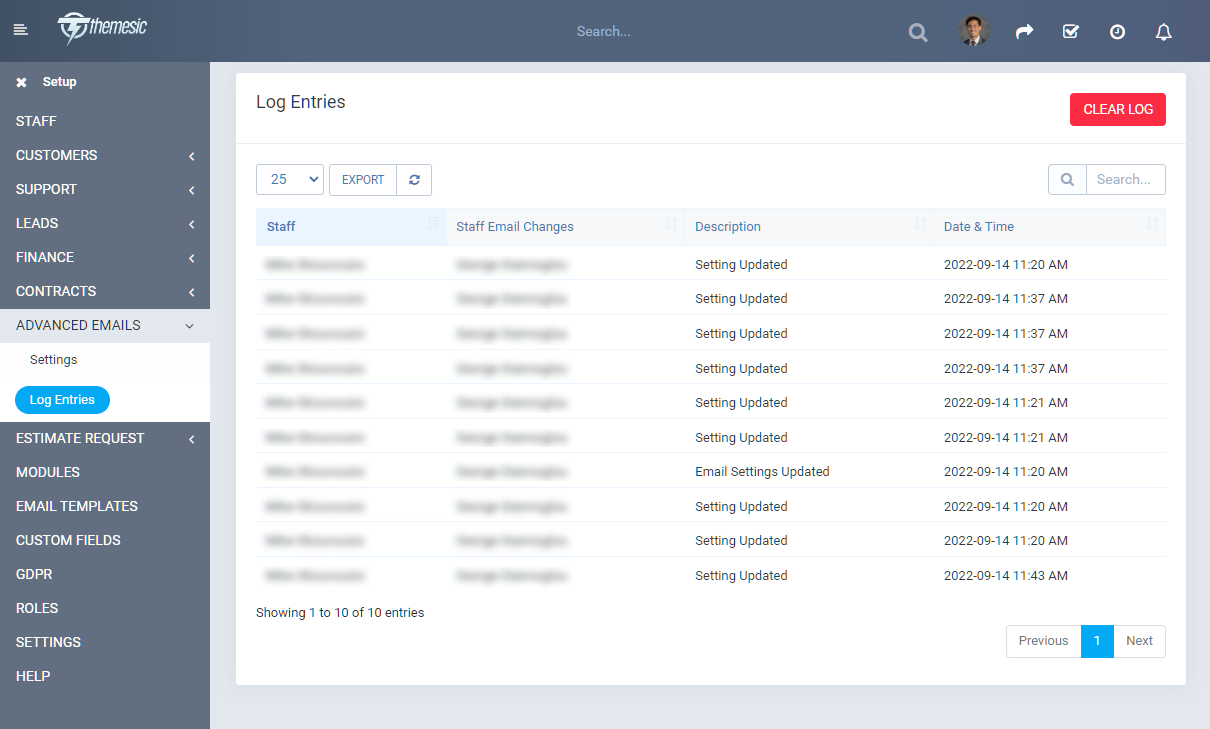This screenshot has height=729, width=1210.
Task: Click inside the table Search field
Action: [x=1124, y=179]
